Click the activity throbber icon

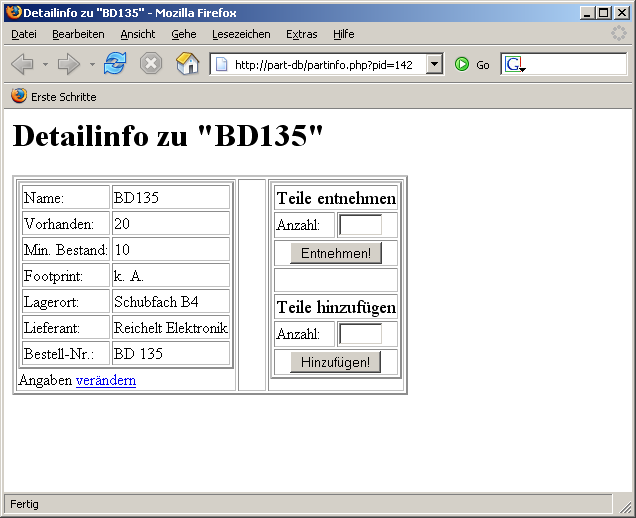(619, 33)
